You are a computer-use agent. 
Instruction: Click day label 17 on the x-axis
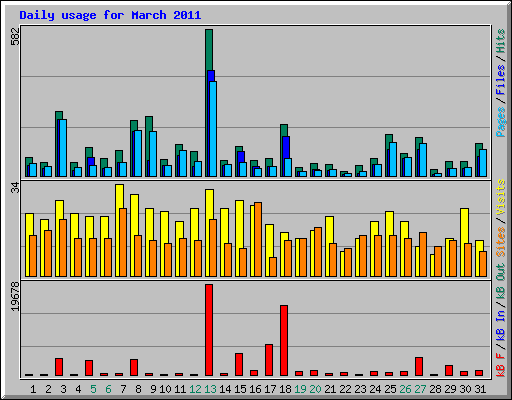pos(270,389)
